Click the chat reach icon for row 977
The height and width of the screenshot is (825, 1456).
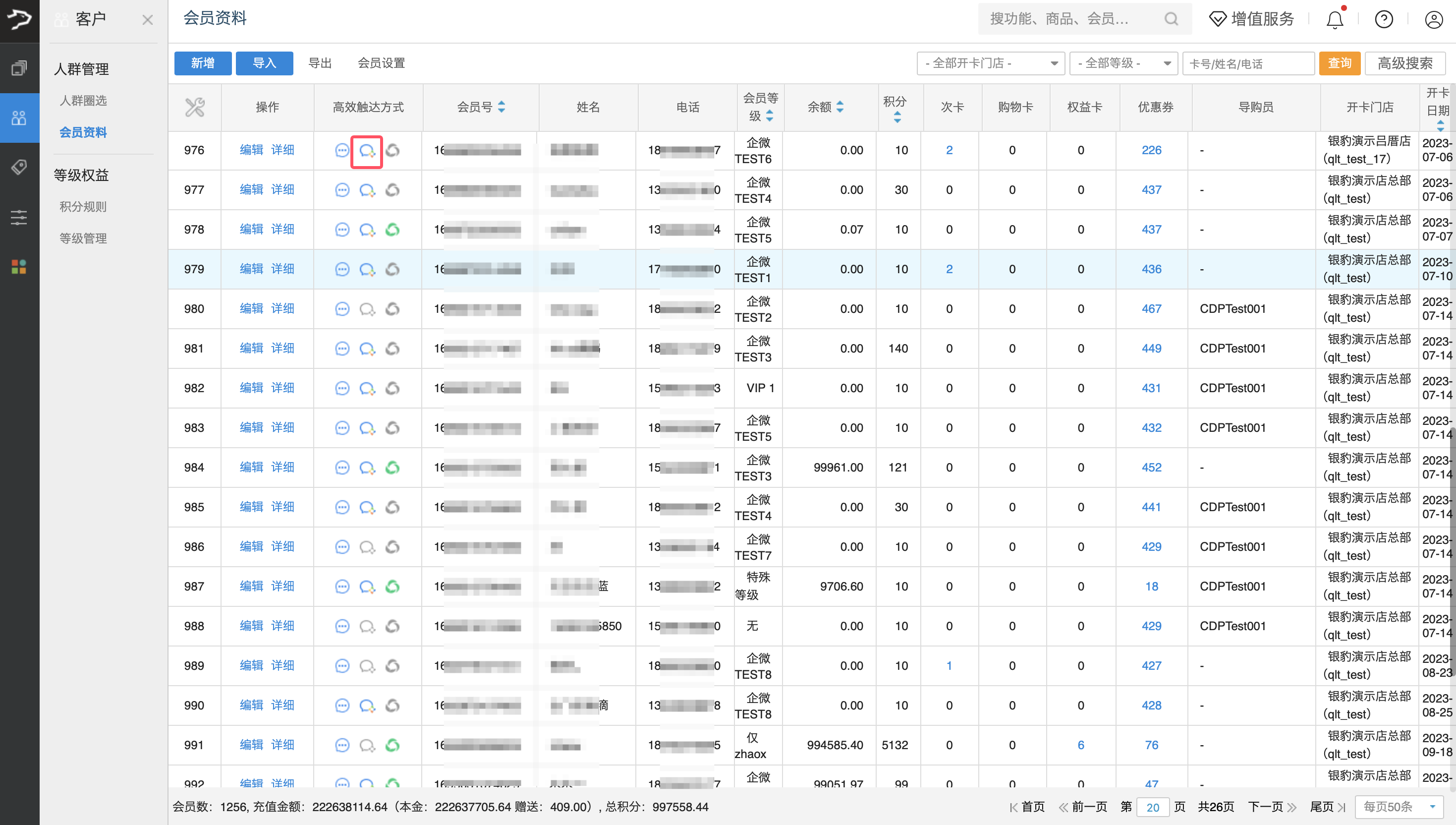(x=367, y=190)
